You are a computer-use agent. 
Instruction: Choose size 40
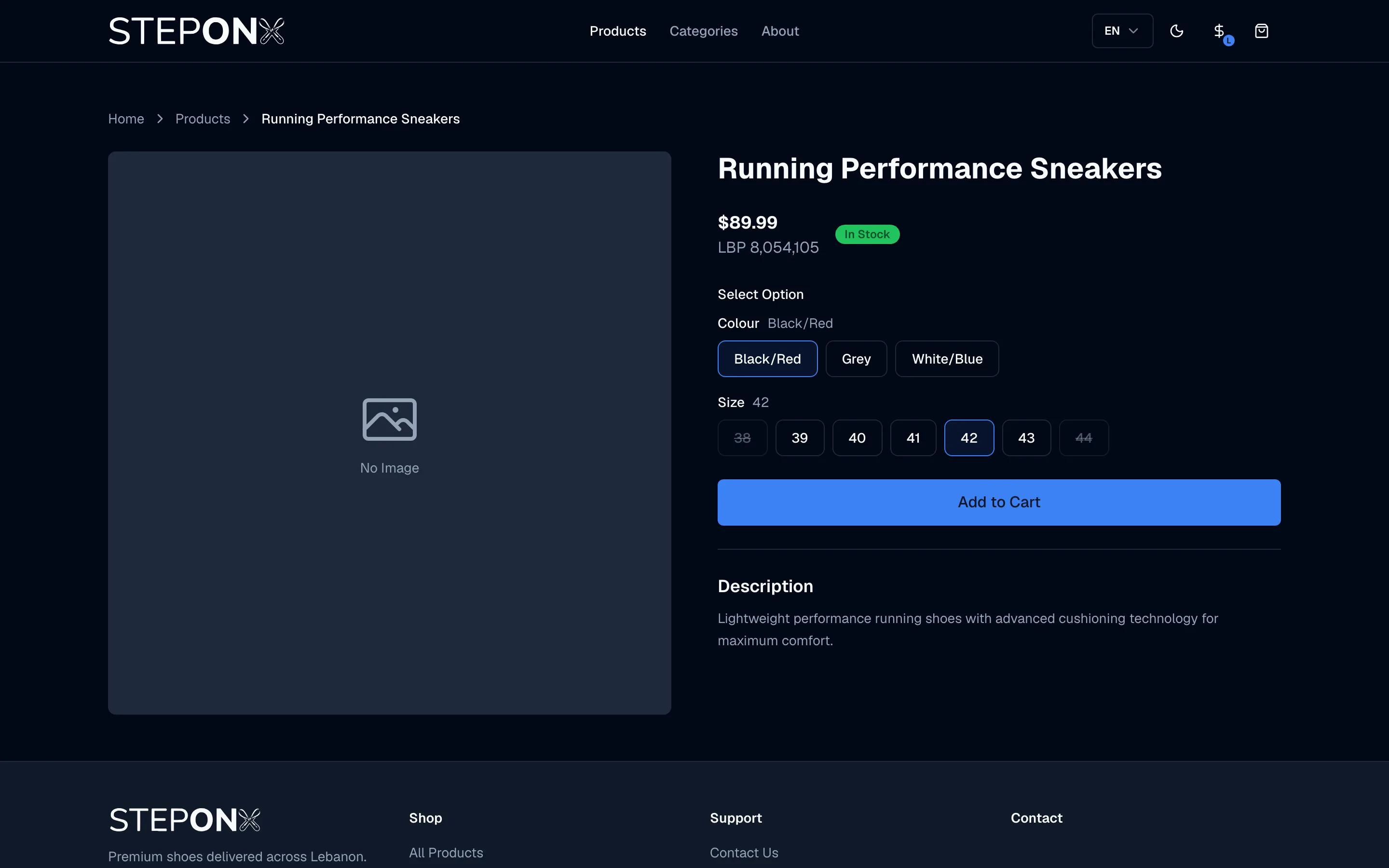tap(857, 438)
